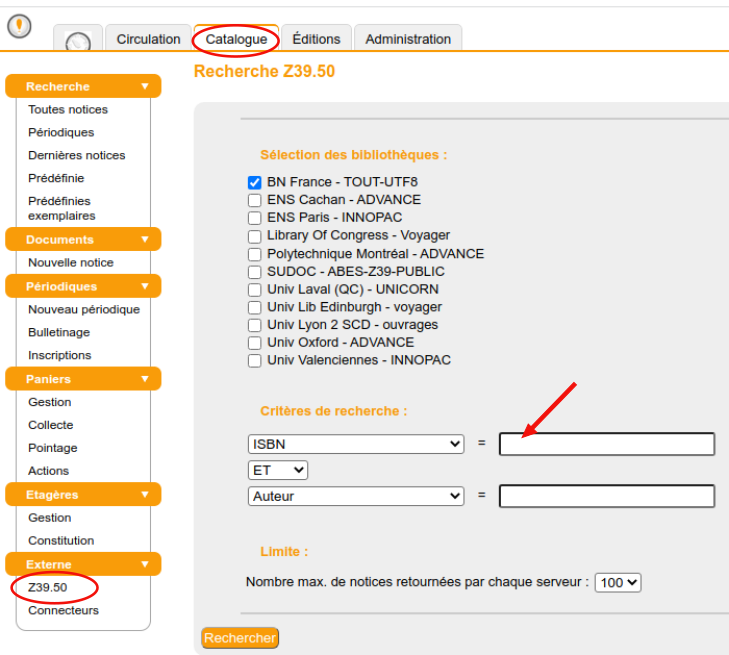Open the max notices 100 dropdown
This screenshot has height=655, width=729.
coord(617,582)
